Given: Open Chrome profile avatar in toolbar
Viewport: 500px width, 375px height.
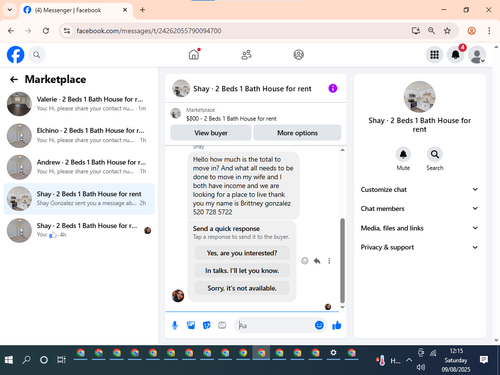Looking at the screenshot, I should tap(471, 31).
